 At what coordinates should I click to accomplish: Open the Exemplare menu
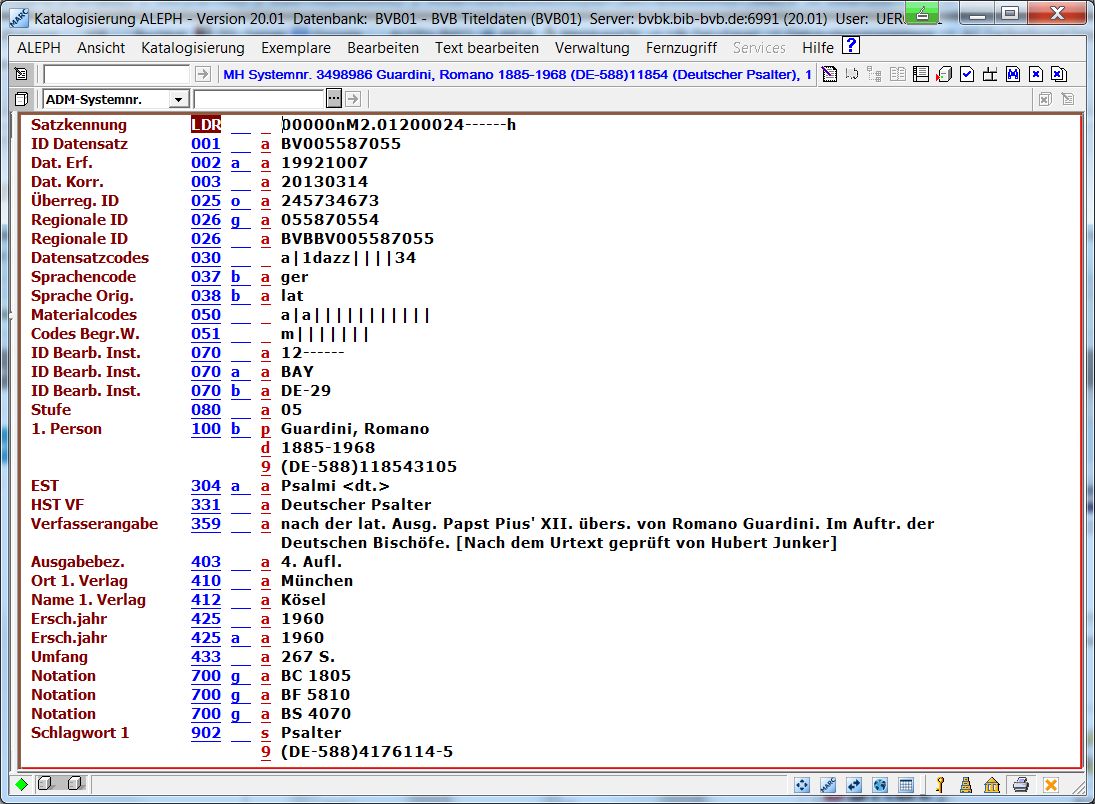[296, 48]
